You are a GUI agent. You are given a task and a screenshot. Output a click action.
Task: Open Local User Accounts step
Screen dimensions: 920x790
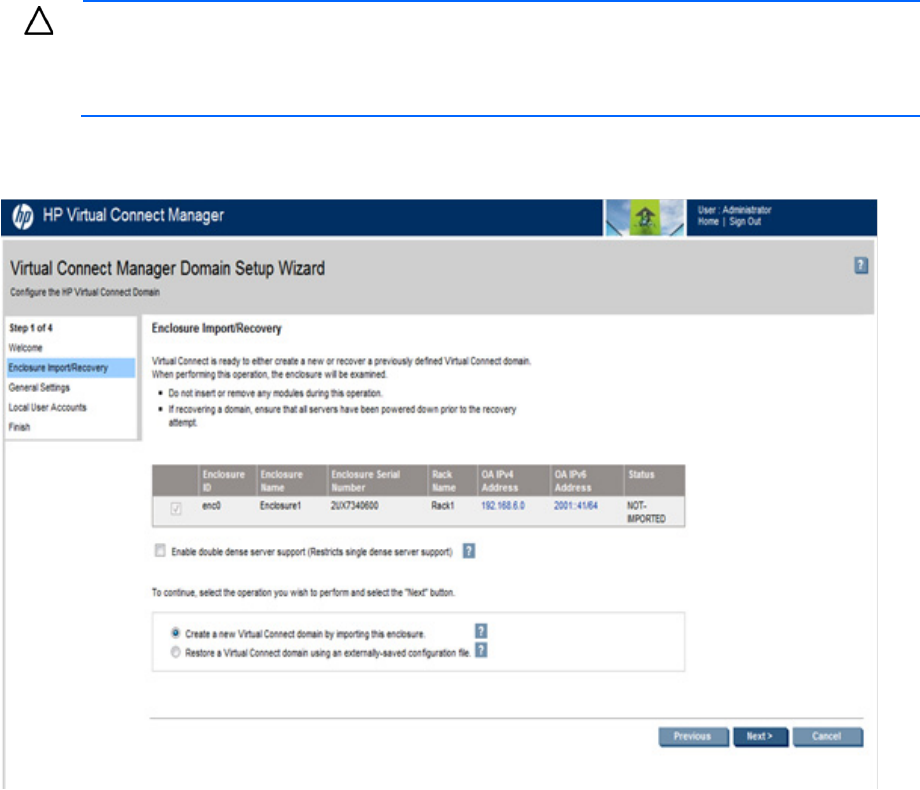(x=47, y=407)
